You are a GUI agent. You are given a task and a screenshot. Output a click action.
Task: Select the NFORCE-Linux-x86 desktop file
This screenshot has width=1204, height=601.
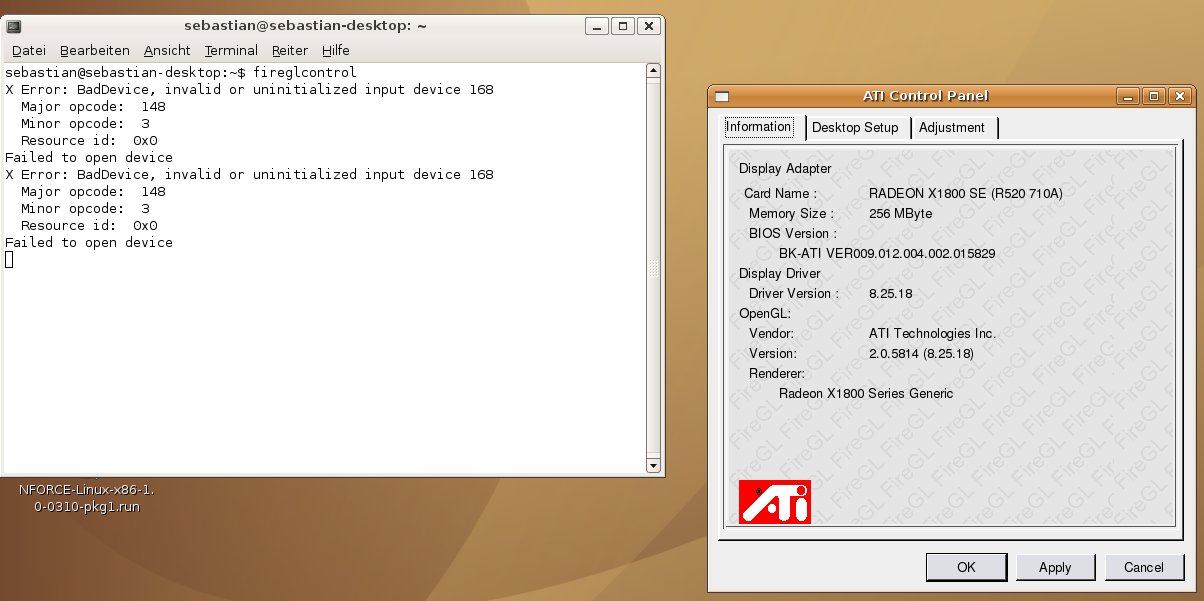point(86,498)
